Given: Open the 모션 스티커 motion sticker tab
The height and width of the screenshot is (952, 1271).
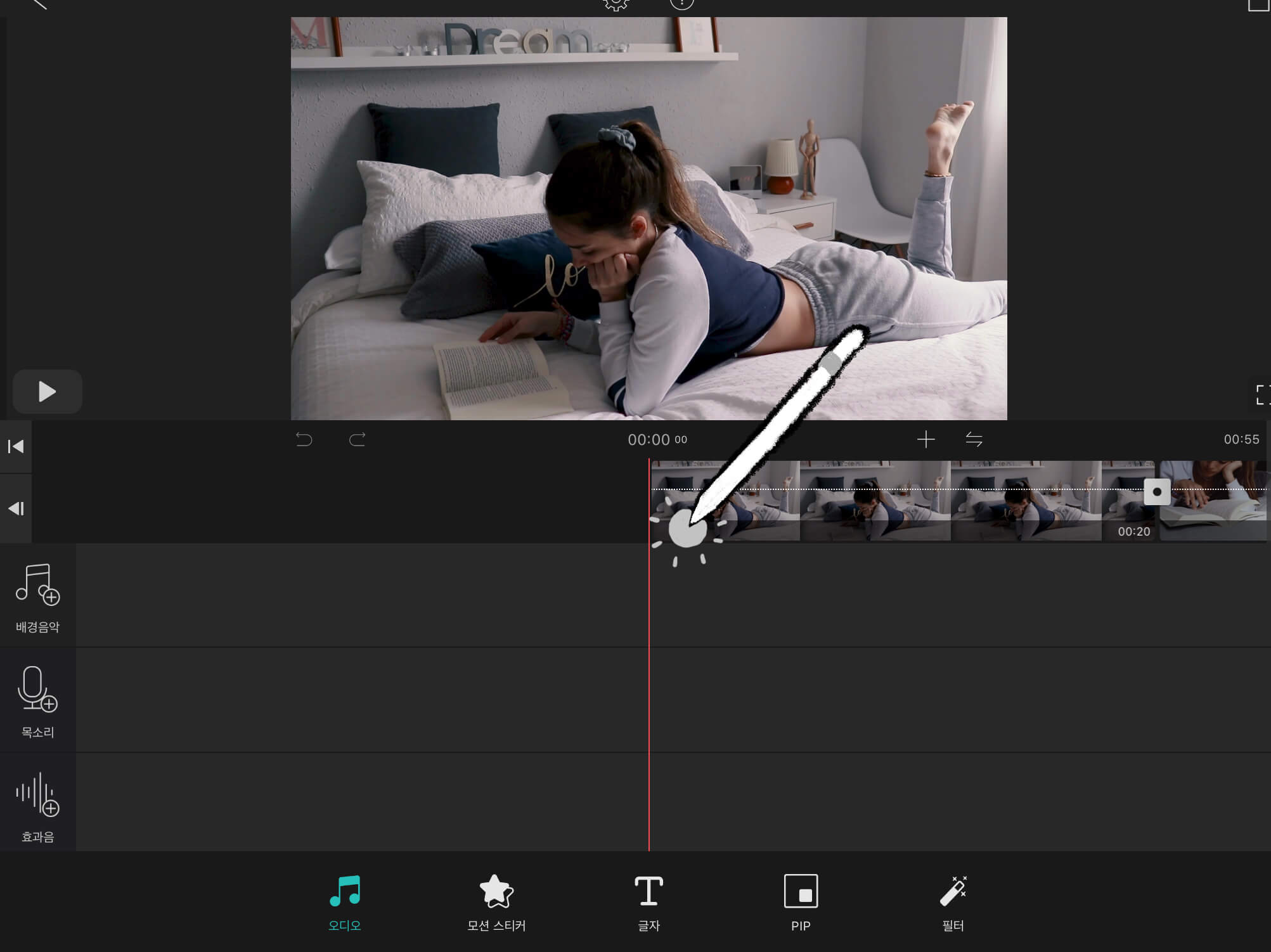Looking at the screenshot, I should click(496, 903).
